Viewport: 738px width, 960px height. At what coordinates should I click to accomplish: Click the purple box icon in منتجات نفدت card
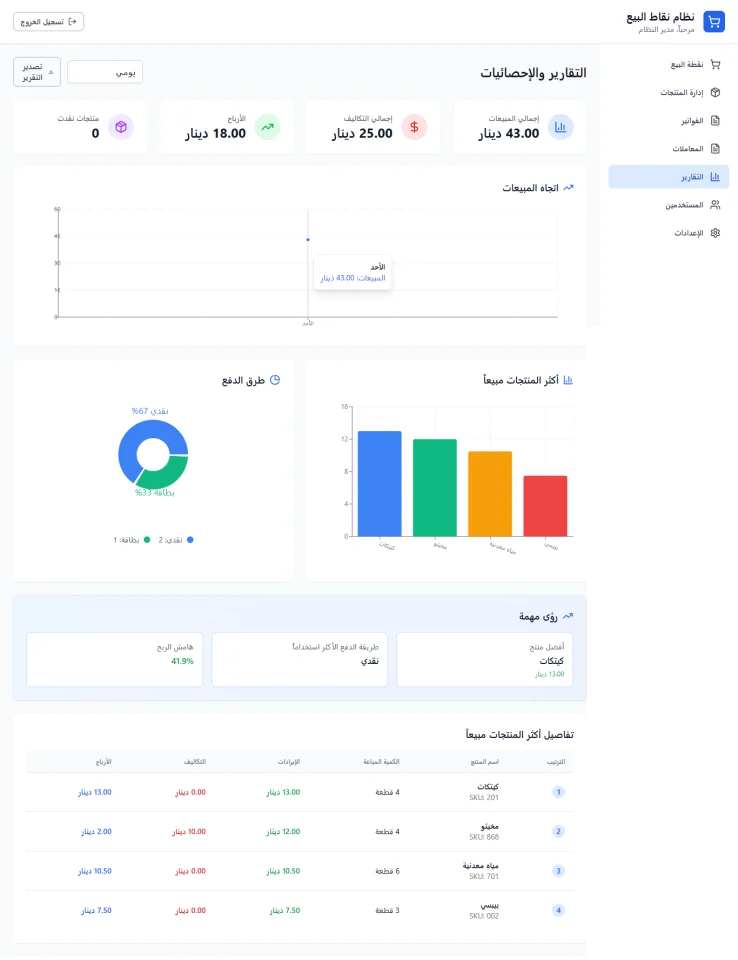click(x=121, y=127)
